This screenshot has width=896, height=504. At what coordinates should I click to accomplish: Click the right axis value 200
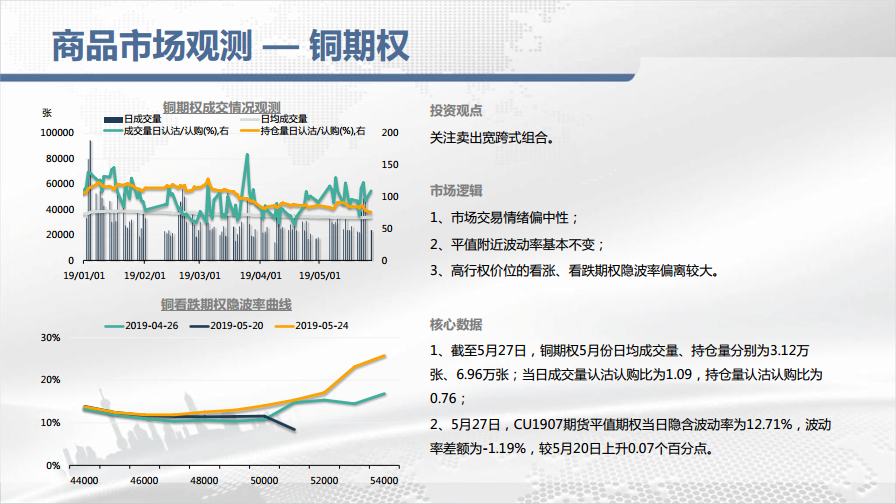click(x=390, y=133)
